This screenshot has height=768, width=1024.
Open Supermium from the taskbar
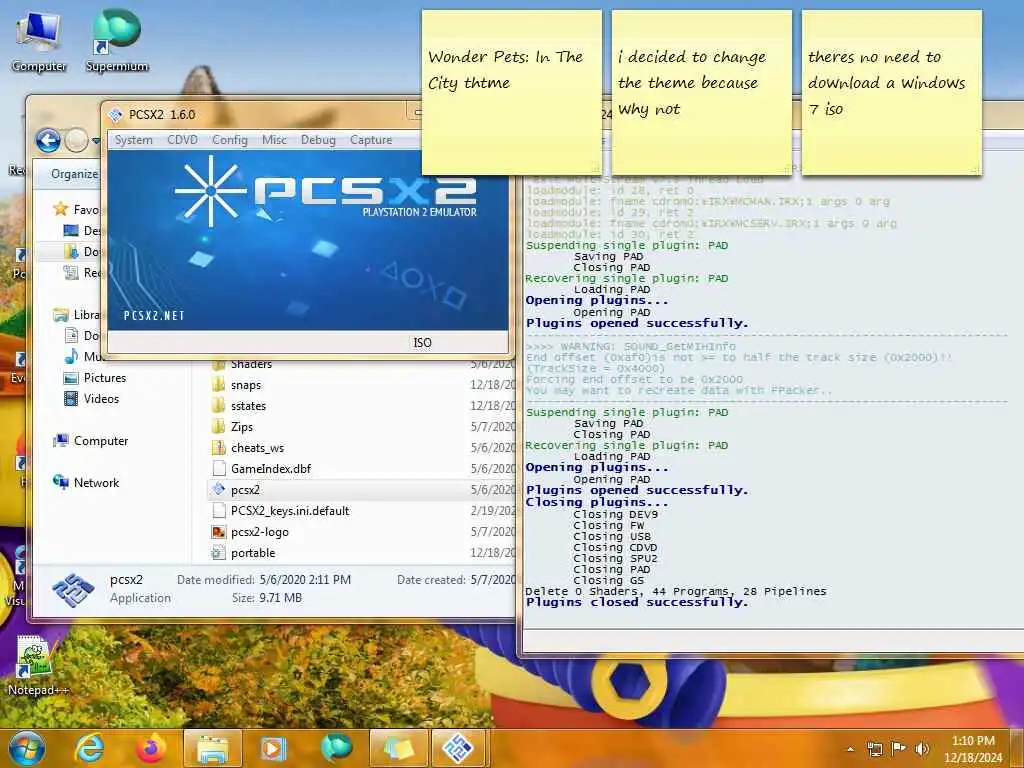pyautogui.click(x=336, y=748)
